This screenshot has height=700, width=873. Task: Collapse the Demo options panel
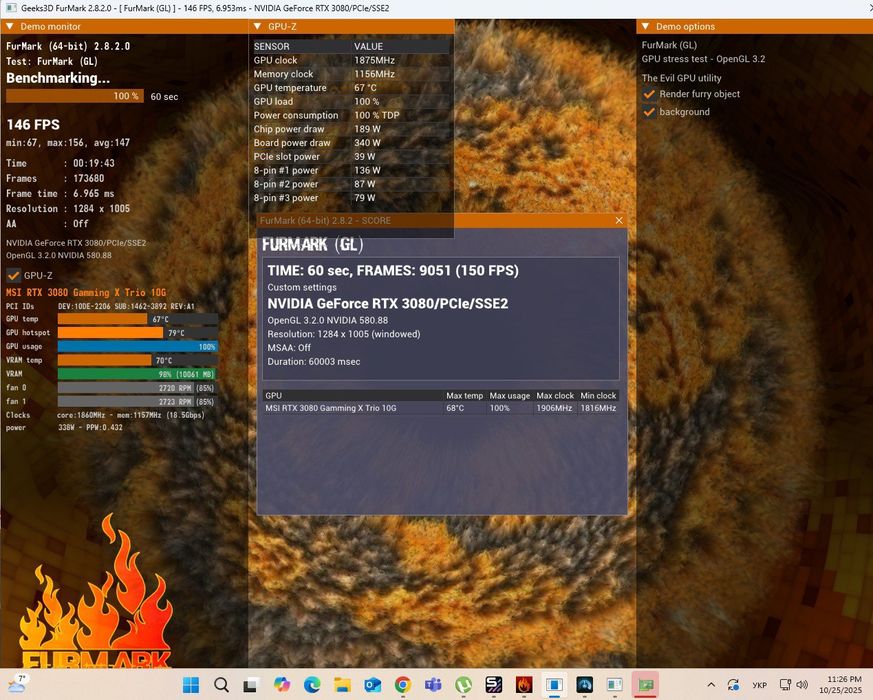pyautogui.click(x=645, y=26)
